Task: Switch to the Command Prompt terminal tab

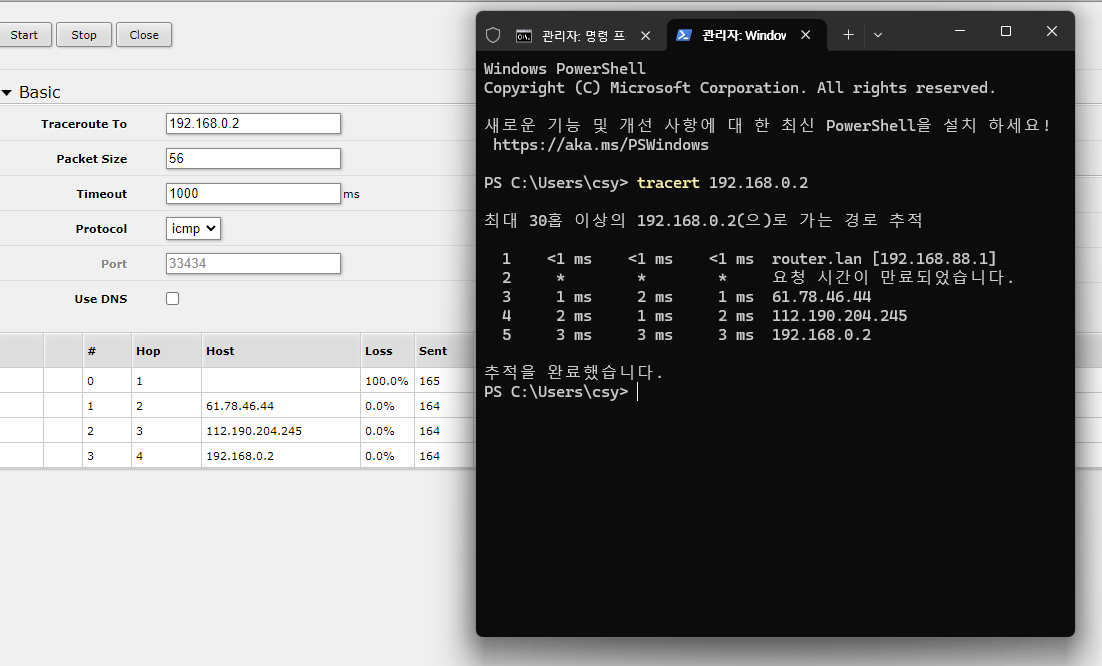Action: 583,35
